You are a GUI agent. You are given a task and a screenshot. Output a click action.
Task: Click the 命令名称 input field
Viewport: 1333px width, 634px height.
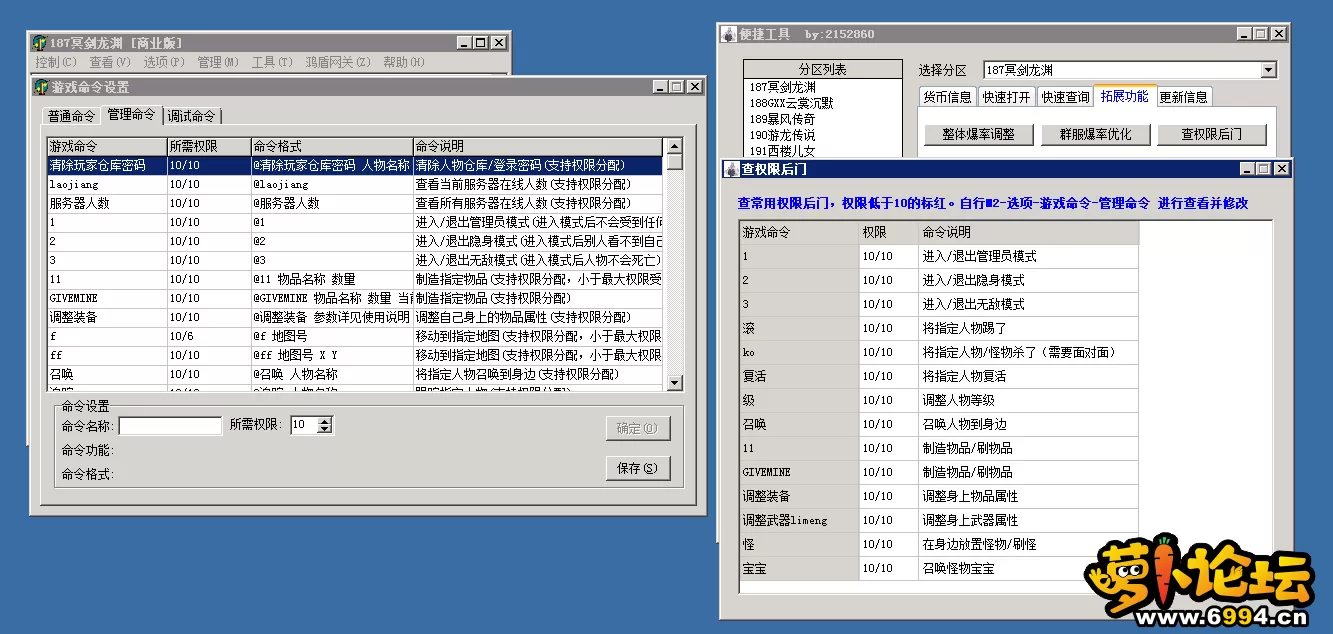(x=170, y=426)
